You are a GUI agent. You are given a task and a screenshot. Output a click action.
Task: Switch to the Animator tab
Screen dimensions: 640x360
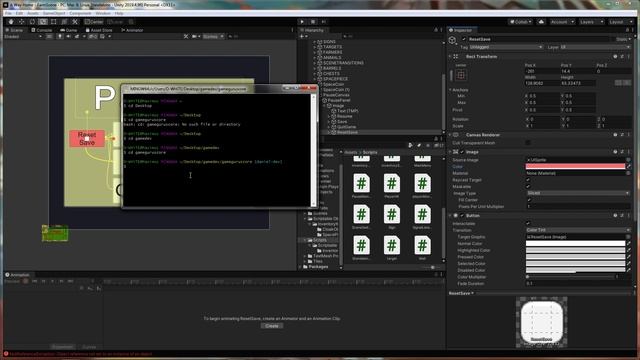pos(132,30)
